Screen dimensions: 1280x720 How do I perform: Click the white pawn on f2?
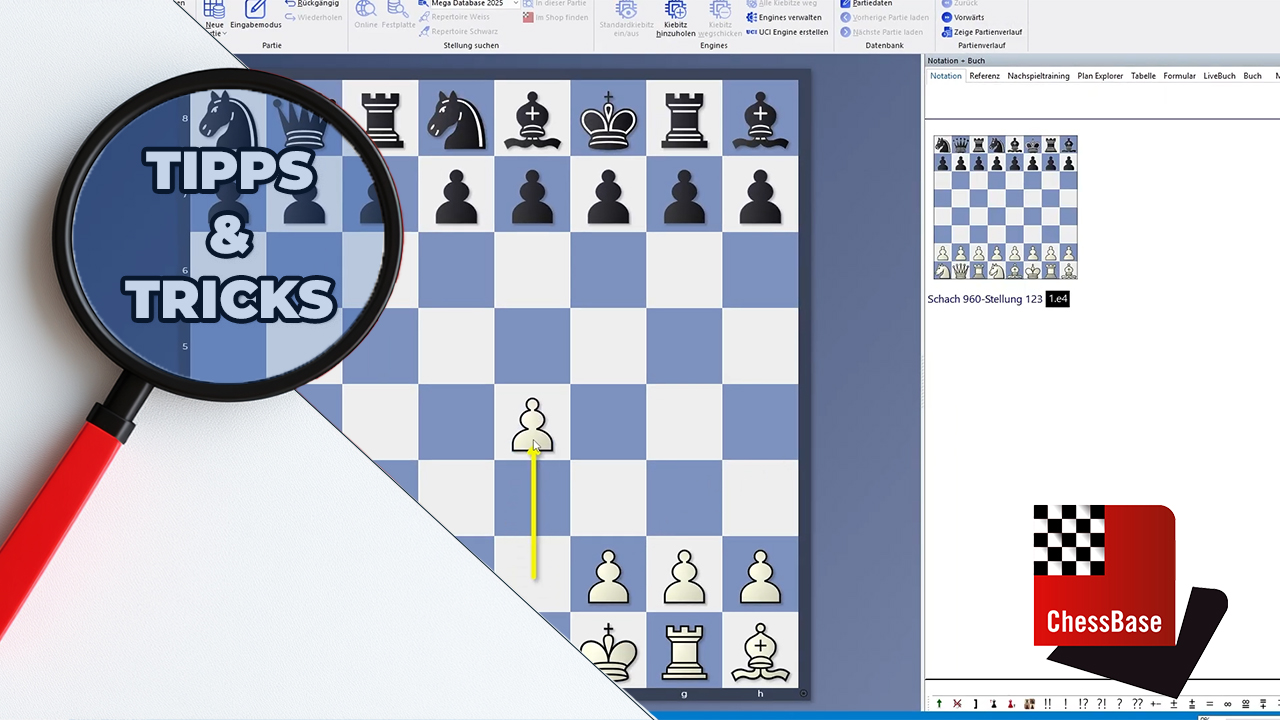pos(609,578)
